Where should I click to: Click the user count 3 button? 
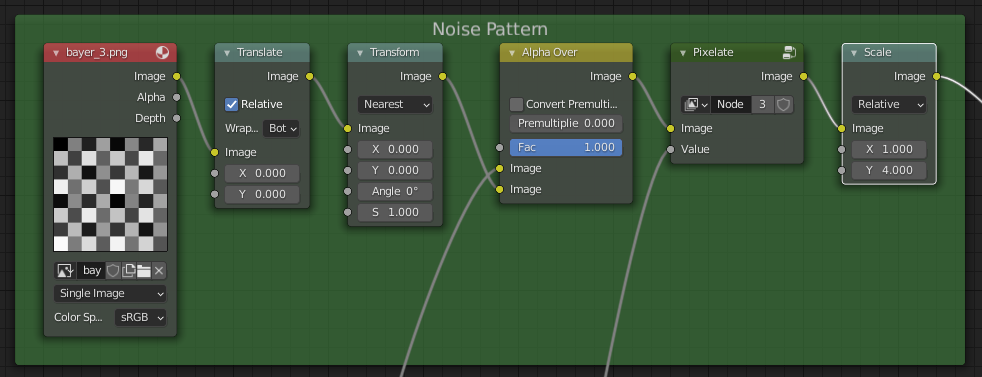point(762,105)
